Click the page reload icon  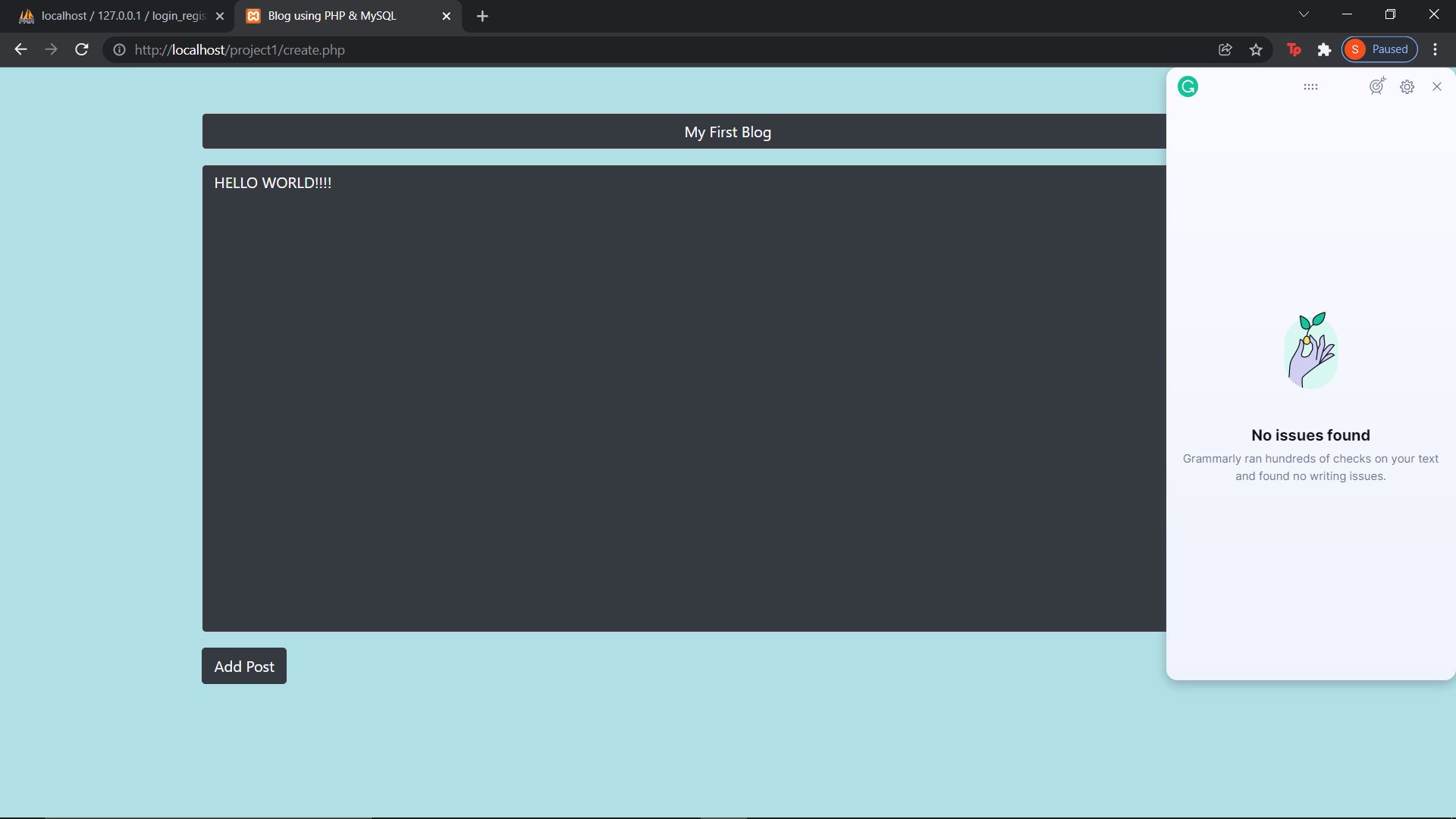81,49
